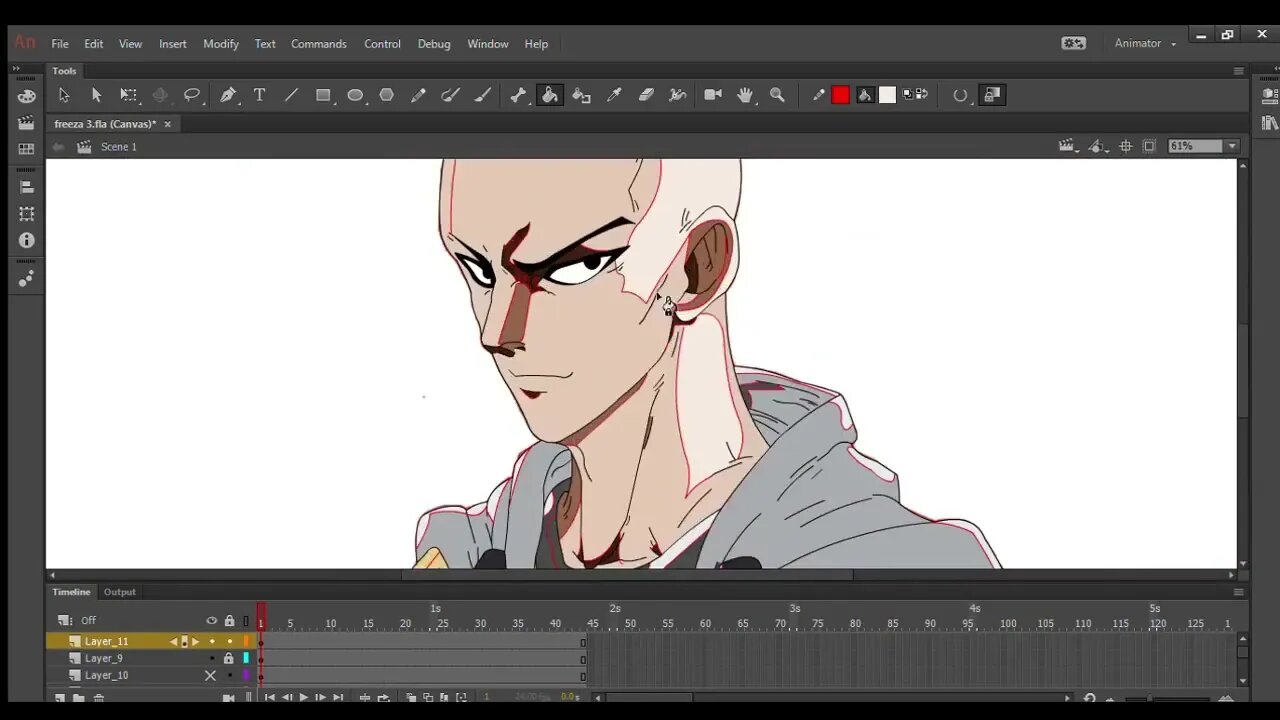Switch to the Timeline tab
The height and width of the screenshot is (720, 1280).
(x=71, y=592)
